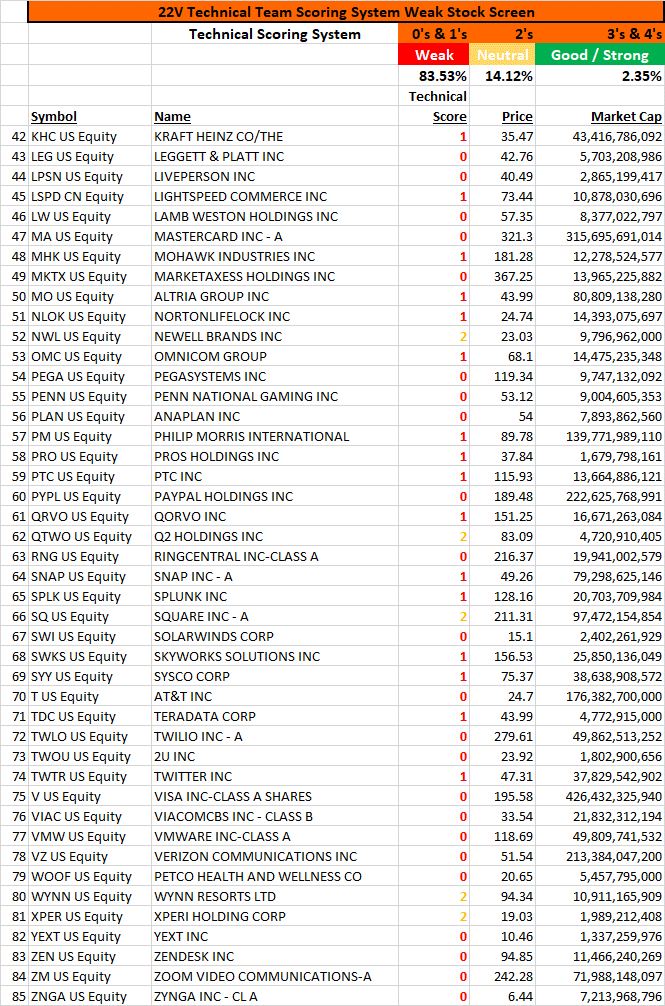
Task: Select VIACOMCBS INC - CLASS B name
Action: coord(233,816)
